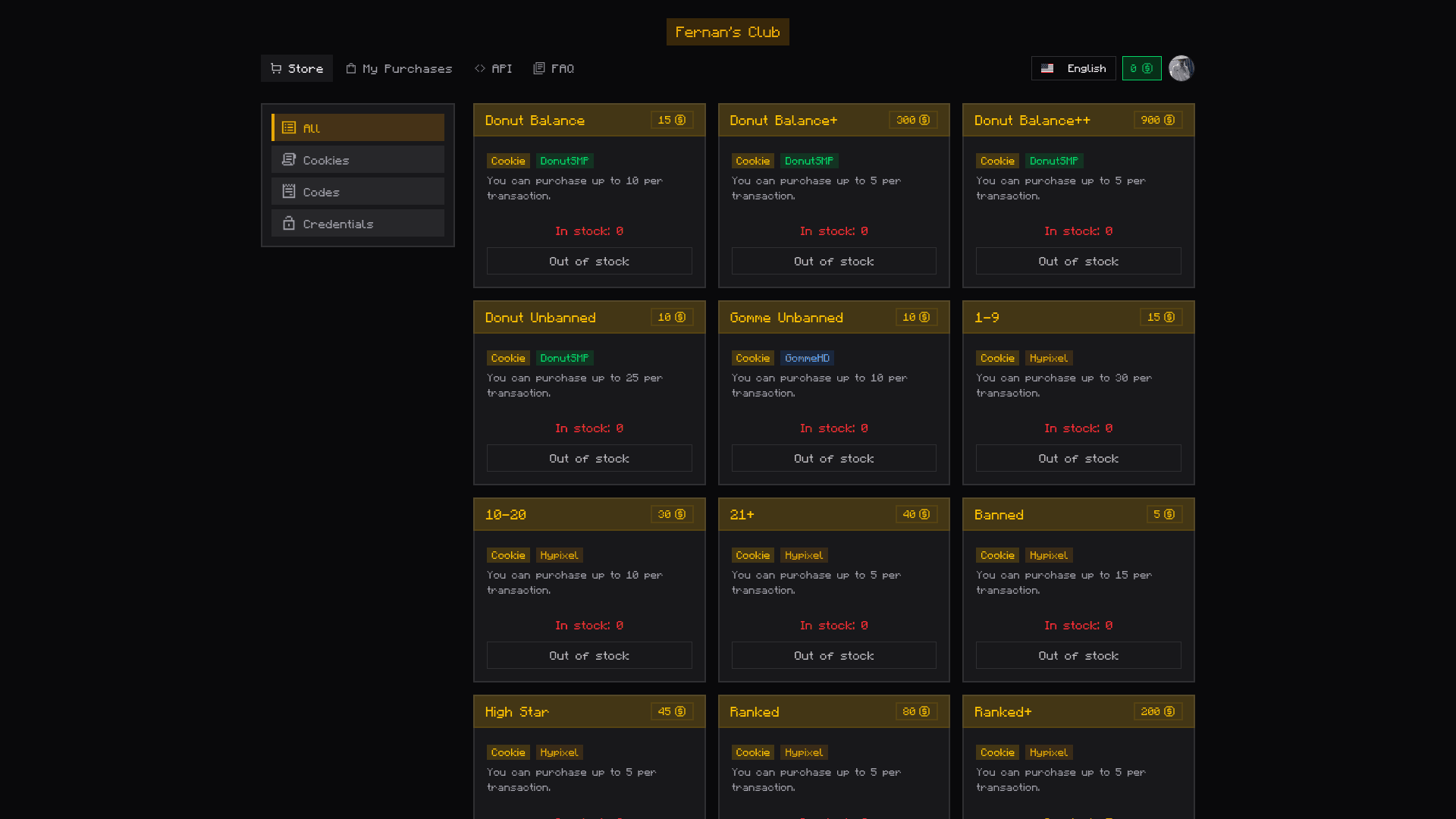Click the Banned product 5 price badge

tap(1164, 514)
